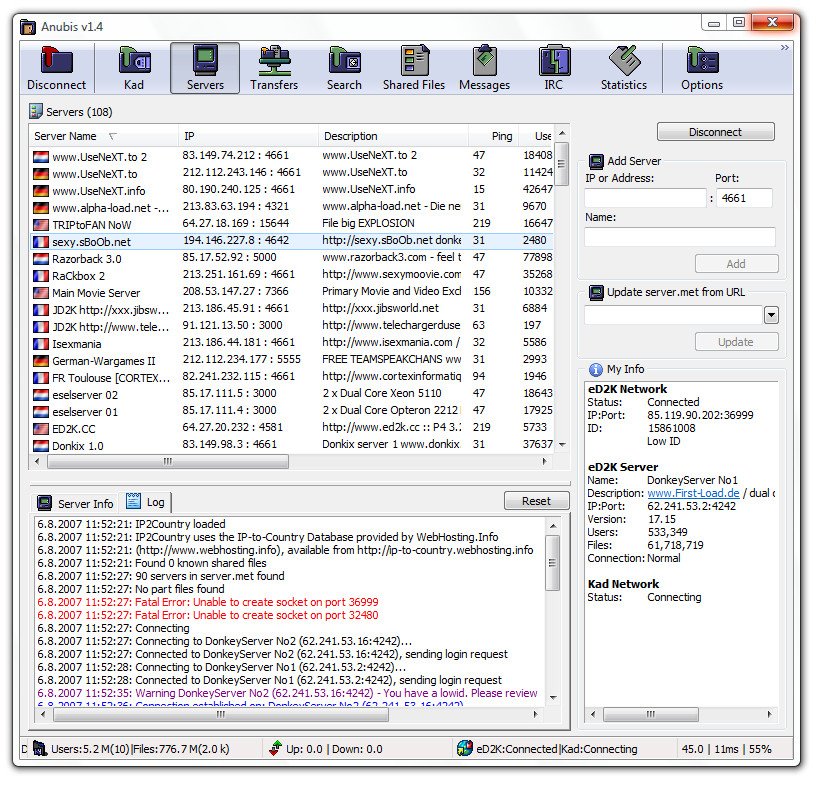The image size is (816, 786).
Task: Open the www.First-Load.de link
Action: tap(693, 493)
